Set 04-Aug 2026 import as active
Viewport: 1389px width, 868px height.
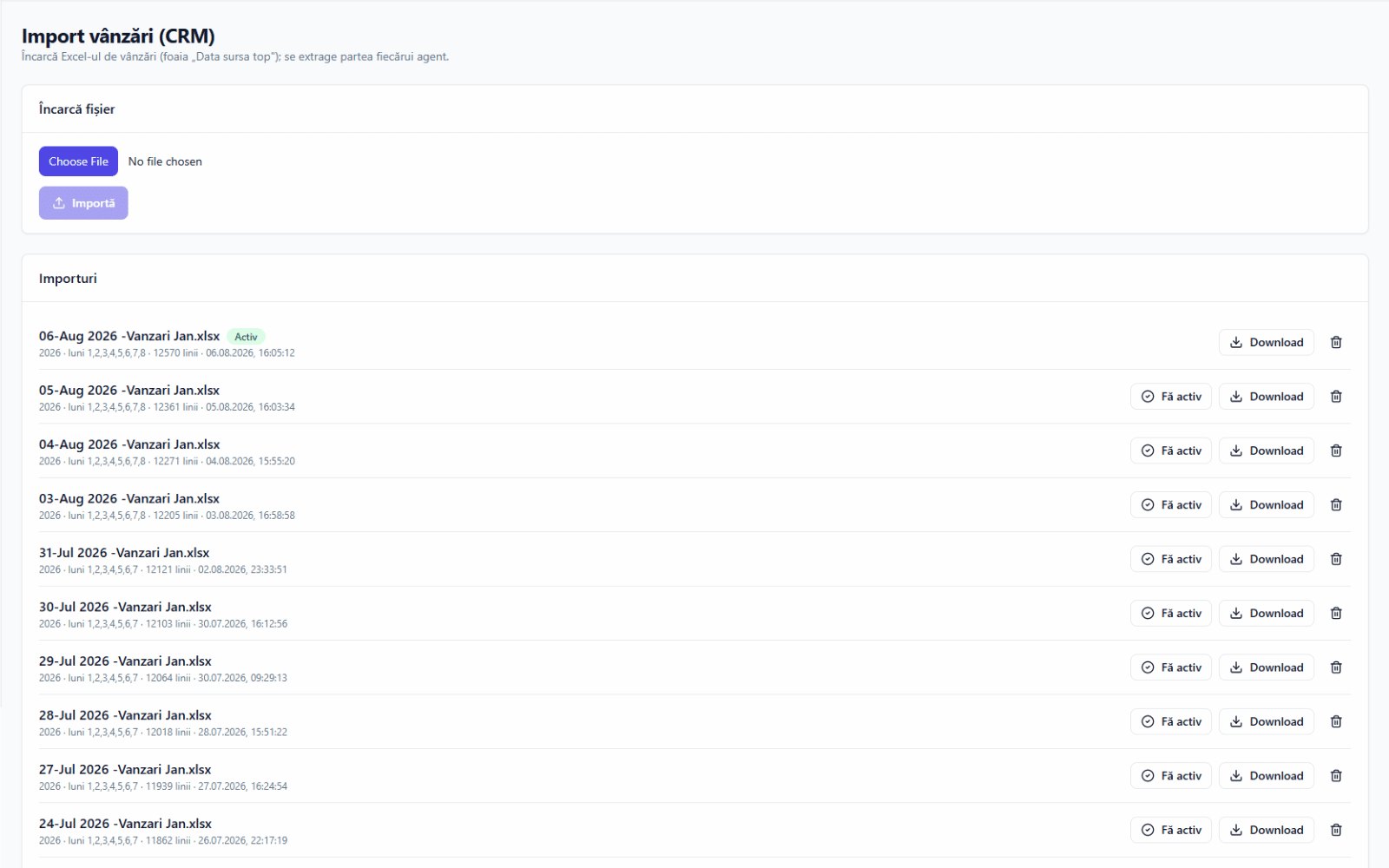point(1171,450)
